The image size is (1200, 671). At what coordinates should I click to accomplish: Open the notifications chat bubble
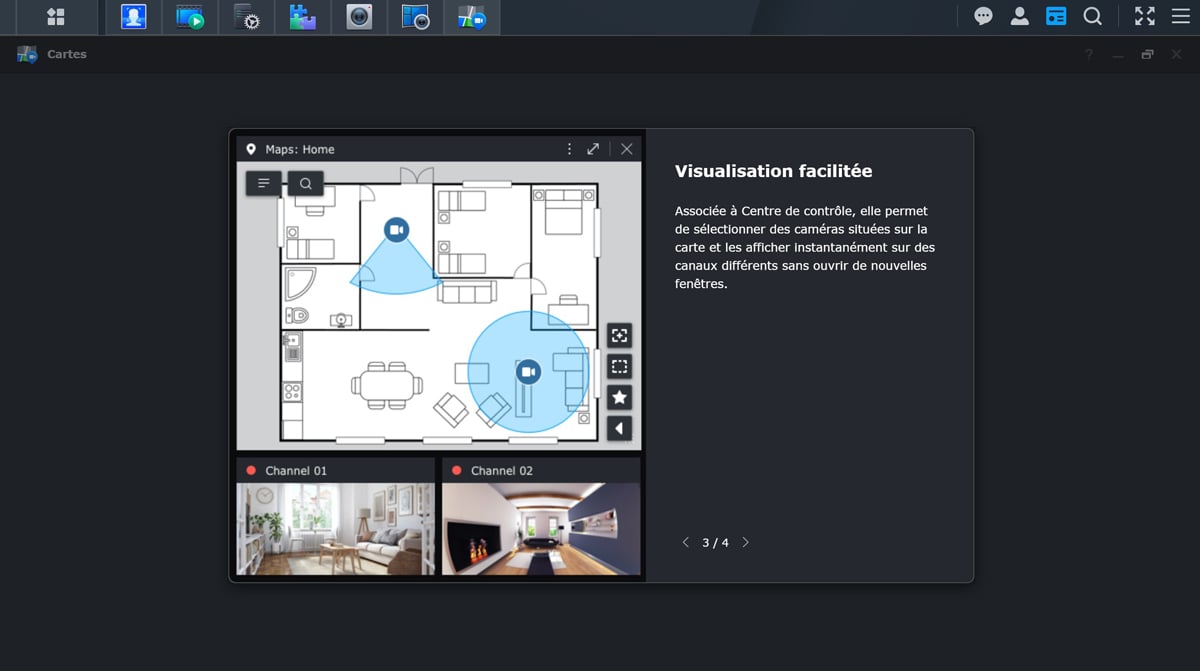[x=983, y=16]
